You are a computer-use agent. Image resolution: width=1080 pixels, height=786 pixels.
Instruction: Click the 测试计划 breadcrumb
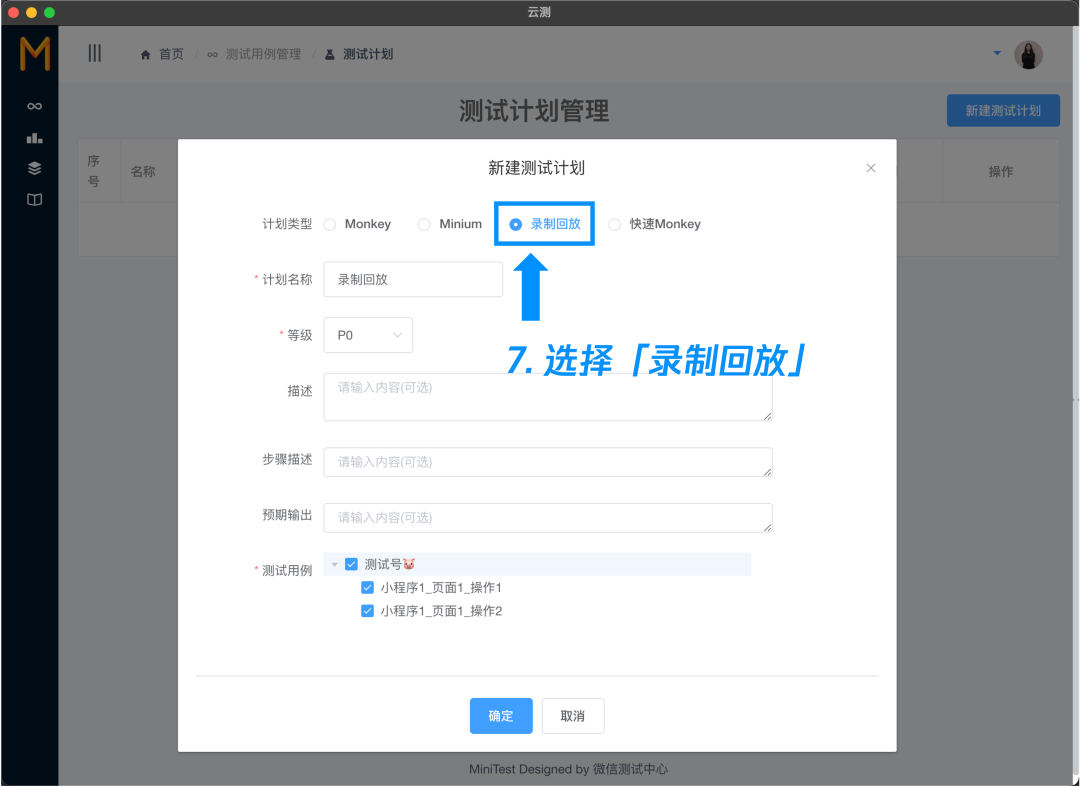pyautogui.click(x=368, y=54)
